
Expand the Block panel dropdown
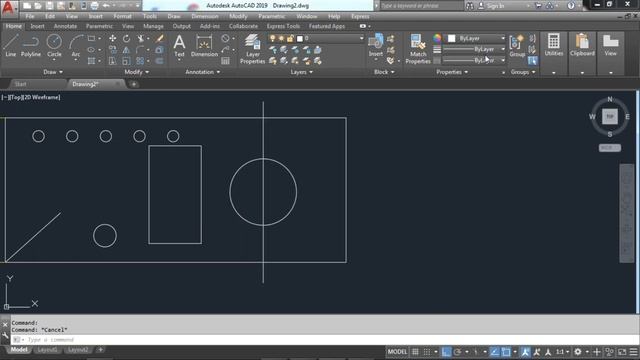pyautogui.click(x=384, y=72)
